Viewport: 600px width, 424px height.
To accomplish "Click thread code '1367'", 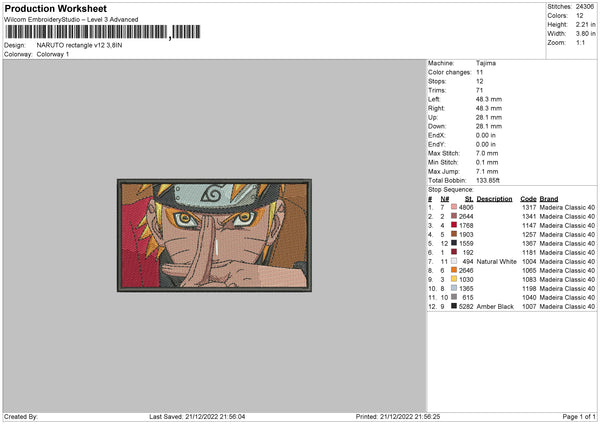I will (529, 243).
